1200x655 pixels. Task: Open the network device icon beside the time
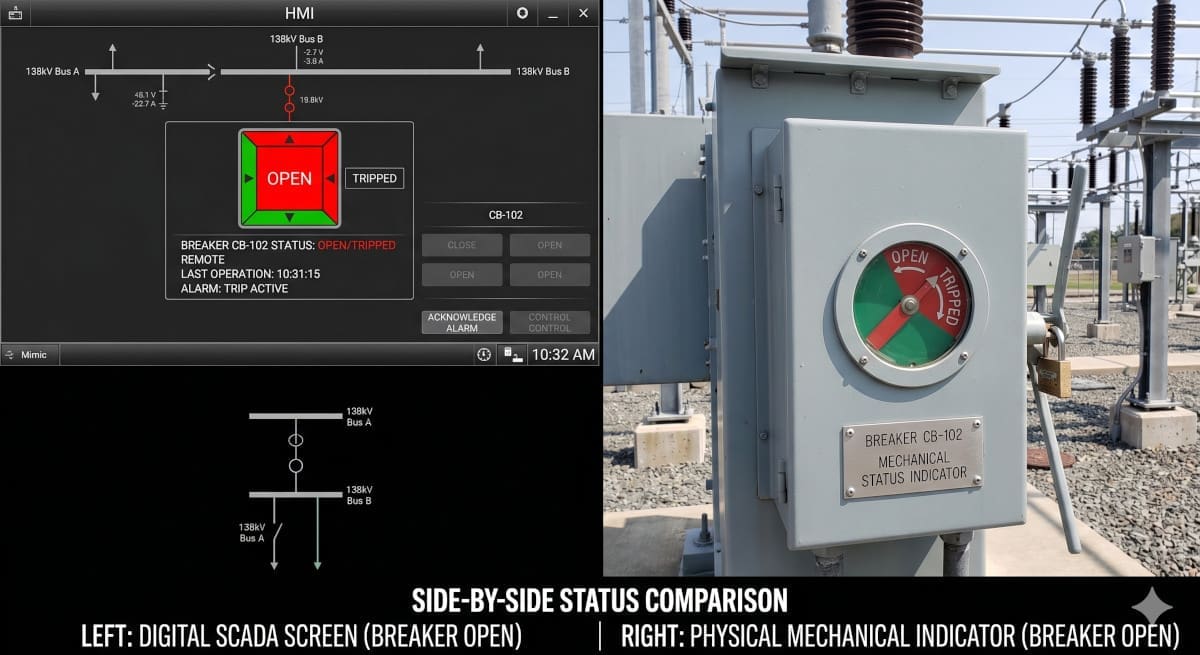pyautogui.click(x=512, y=354)
